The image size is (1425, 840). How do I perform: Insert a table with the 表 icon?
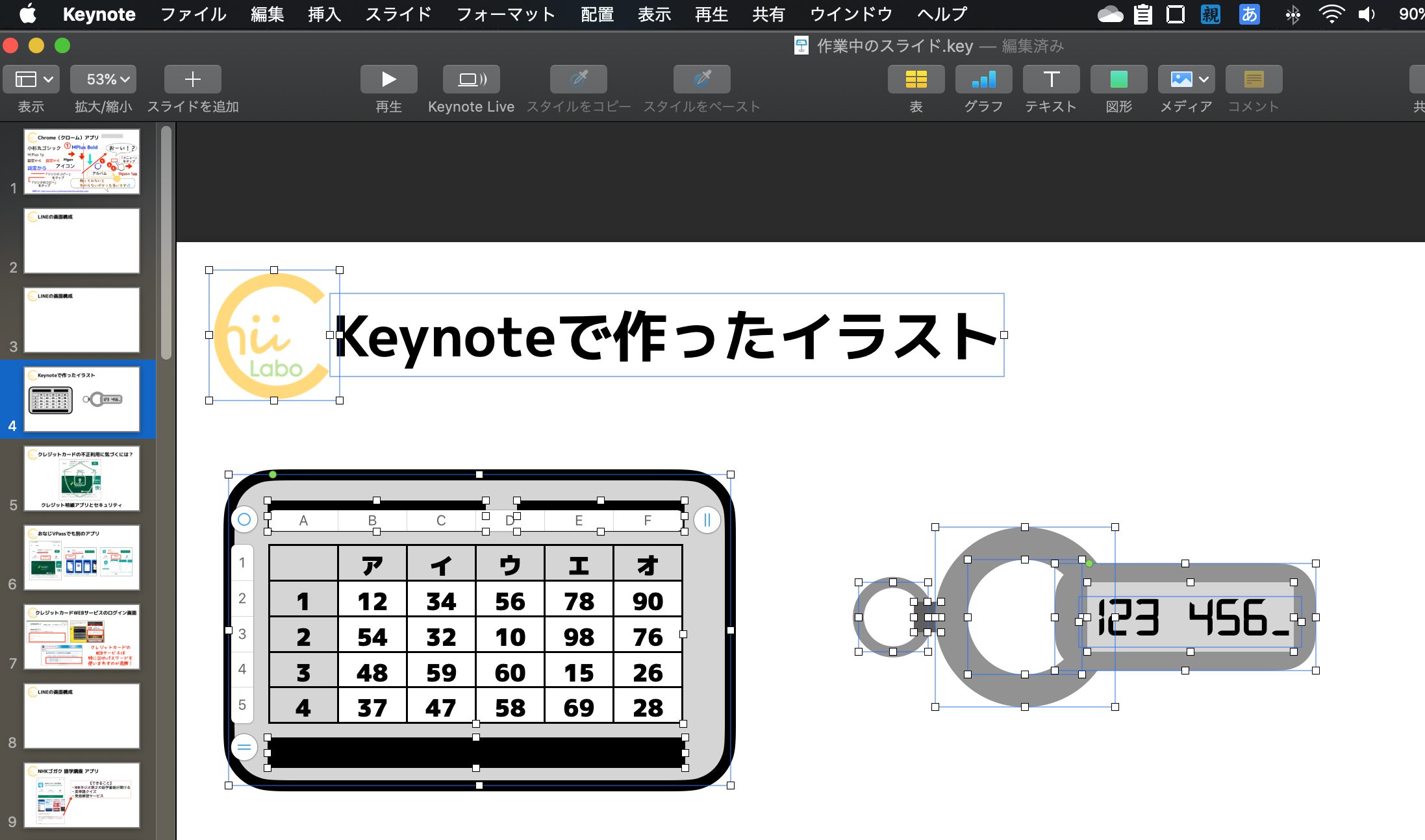pyautogui.click(x=916, y=79)
